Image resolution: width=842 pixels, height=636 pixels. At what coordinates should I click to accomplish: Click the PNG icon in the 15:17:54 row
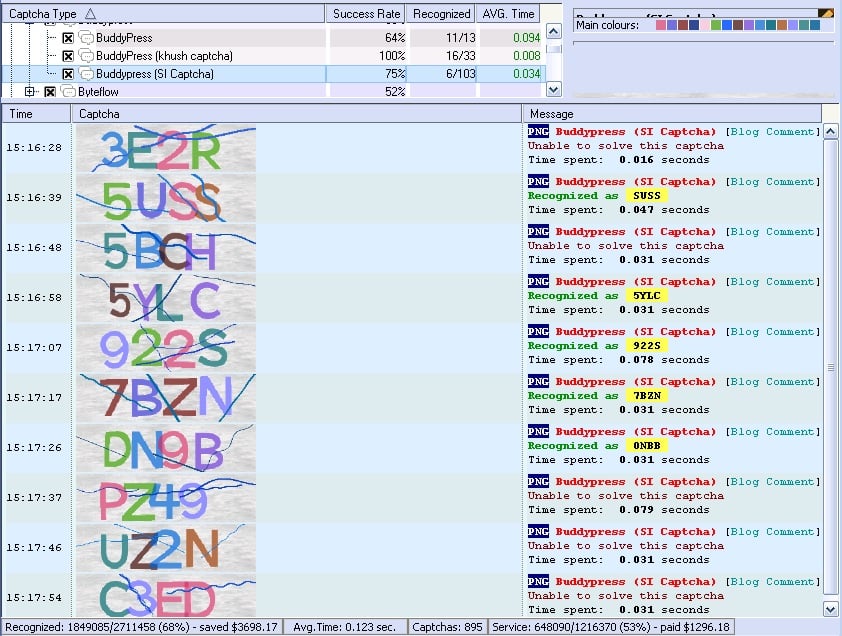tap(538, 581)
